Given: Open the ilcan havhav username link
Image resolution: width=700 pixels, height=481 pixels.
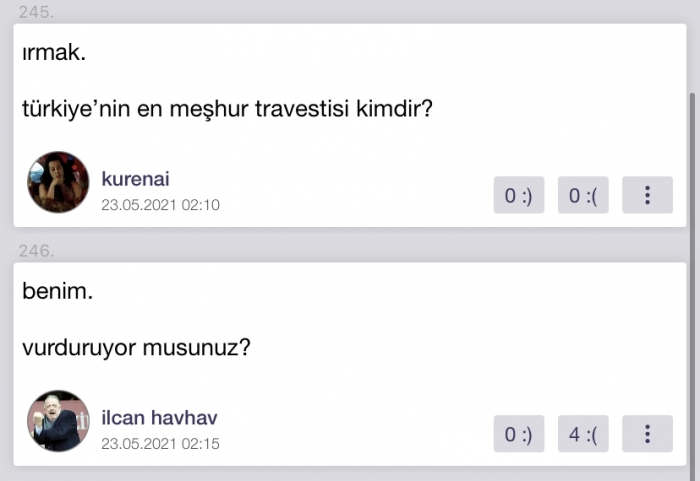Looking at the screenshot, I should click(159, 418).
